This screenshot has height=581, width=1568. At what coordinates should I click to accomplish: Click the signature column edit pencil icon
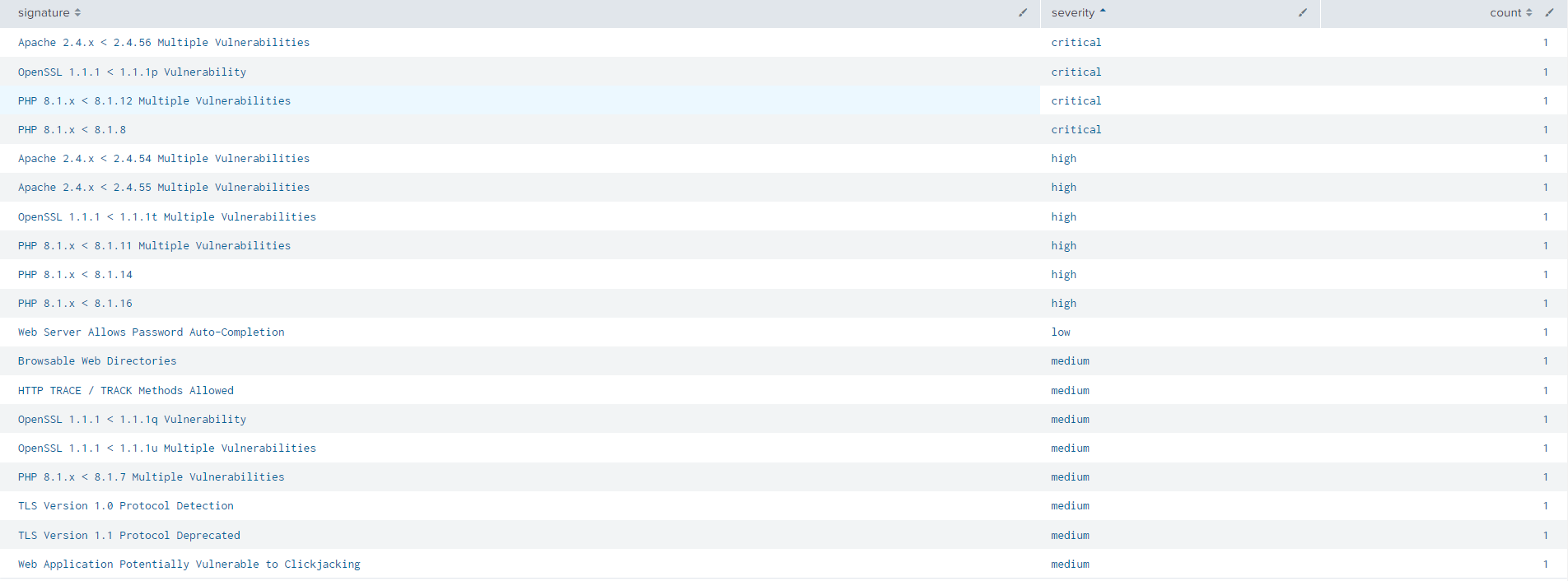[1023, 12]
